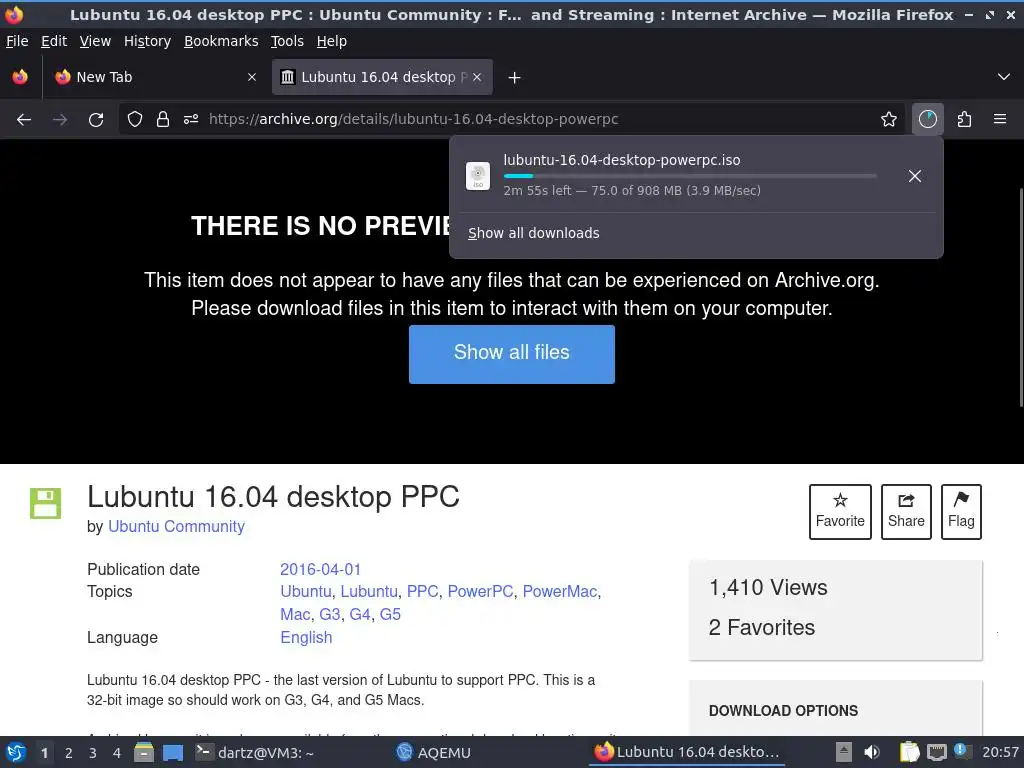Viewport: 1024px width, 768px height.
Task: Switch to the AQEMU taskbar window
Action: pos(434,752)
